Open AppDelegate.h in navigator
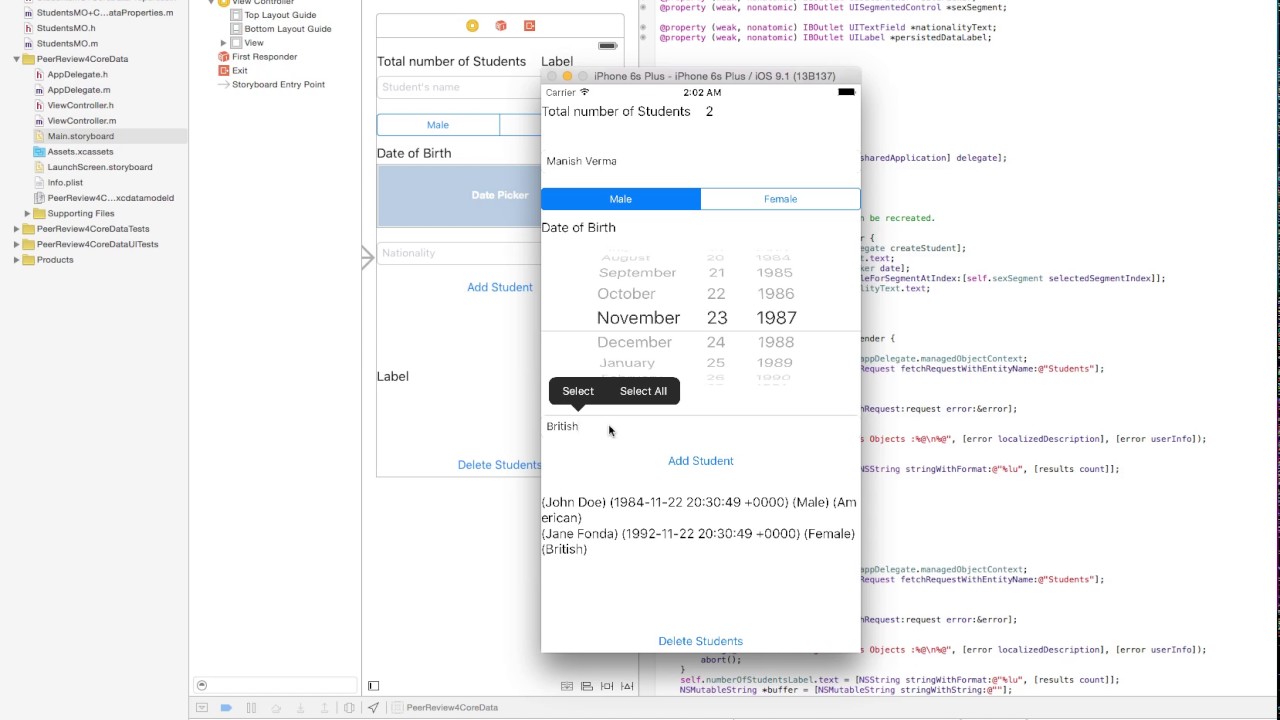Image resolution: width=1280 pixels, height=720 pixels. (x=77, y=75)
